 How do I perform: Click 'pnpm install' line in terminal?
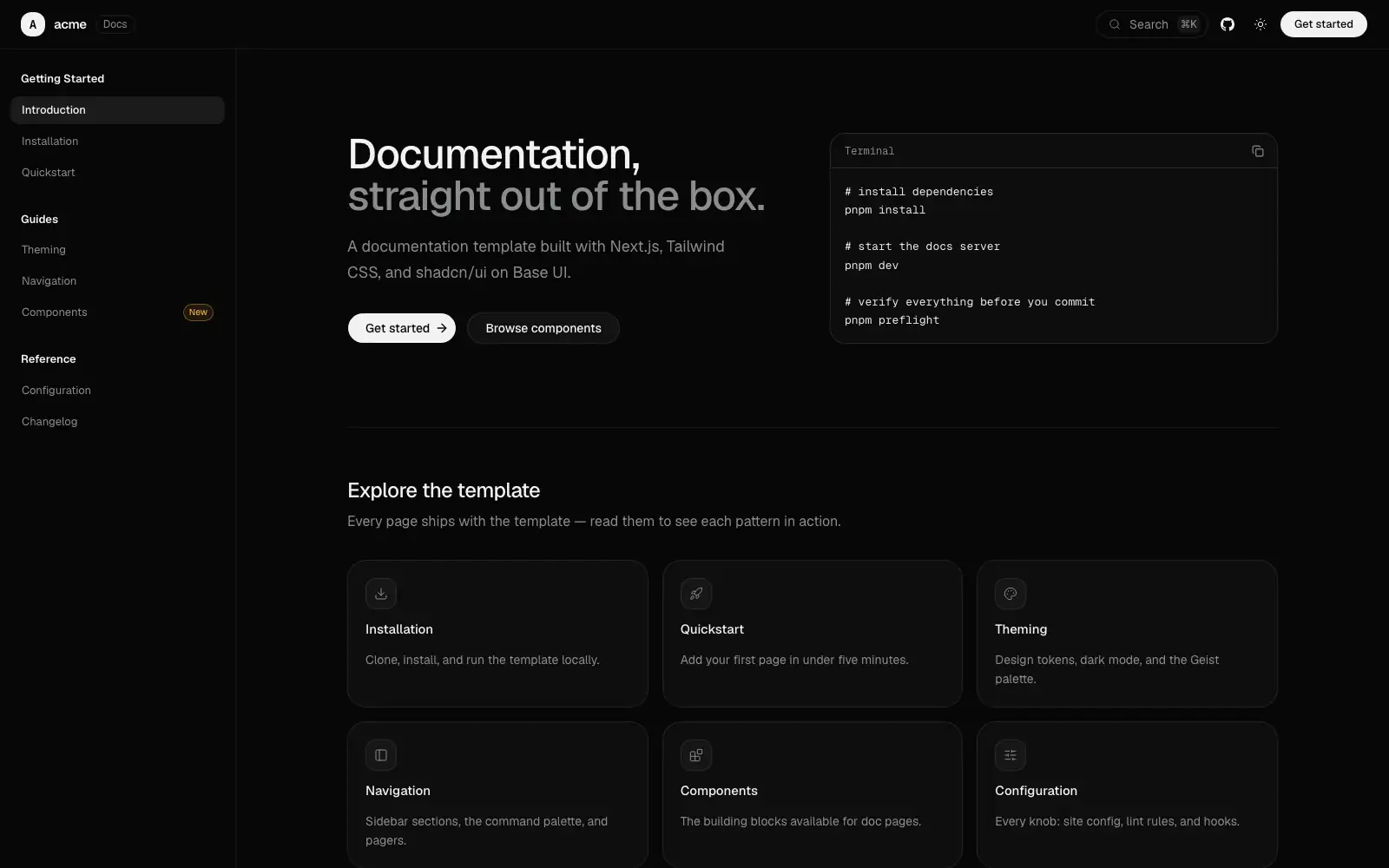885,210
